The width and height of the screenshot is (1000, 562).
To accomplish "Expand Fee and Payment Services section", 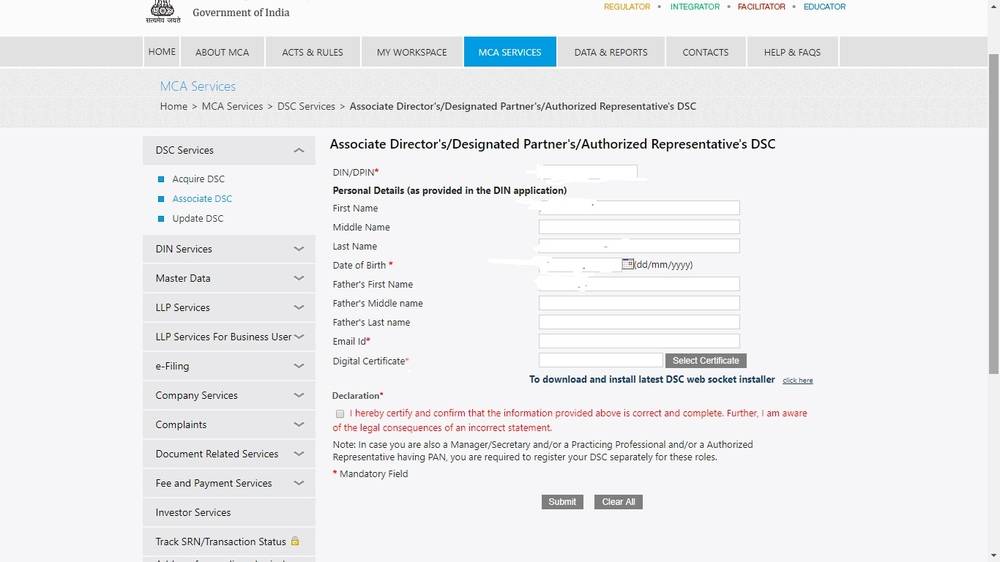I will [x=298, y=483].
